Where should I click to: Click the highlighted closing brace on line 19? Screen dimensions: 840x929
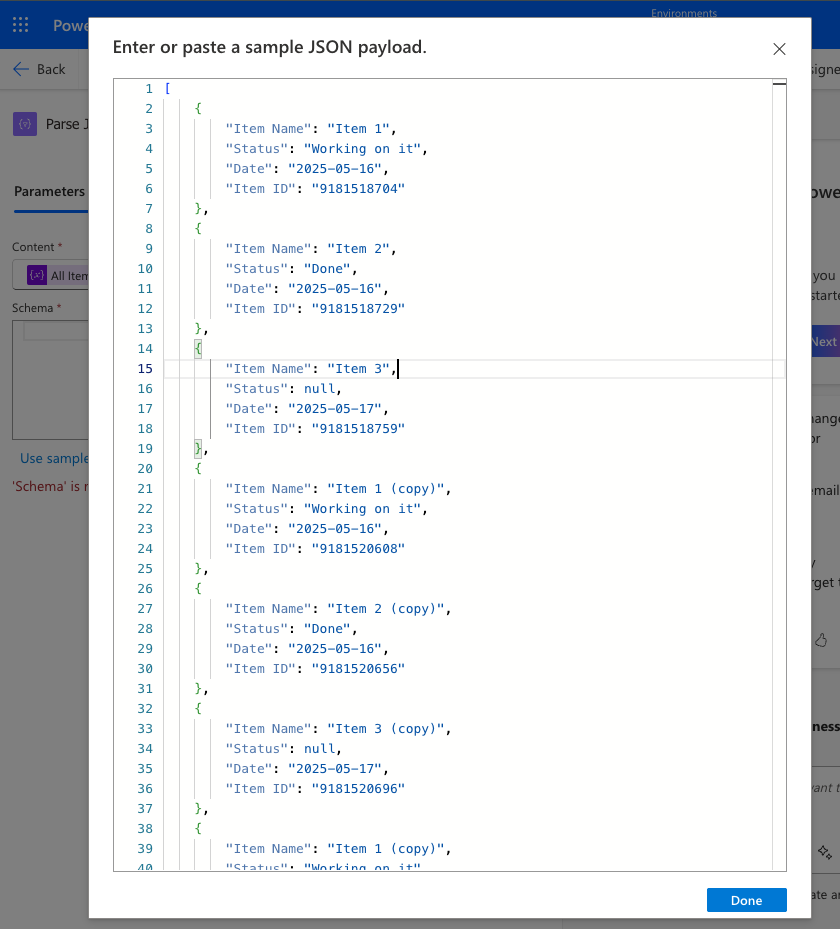pyautogui.click(x=198, y=449)
